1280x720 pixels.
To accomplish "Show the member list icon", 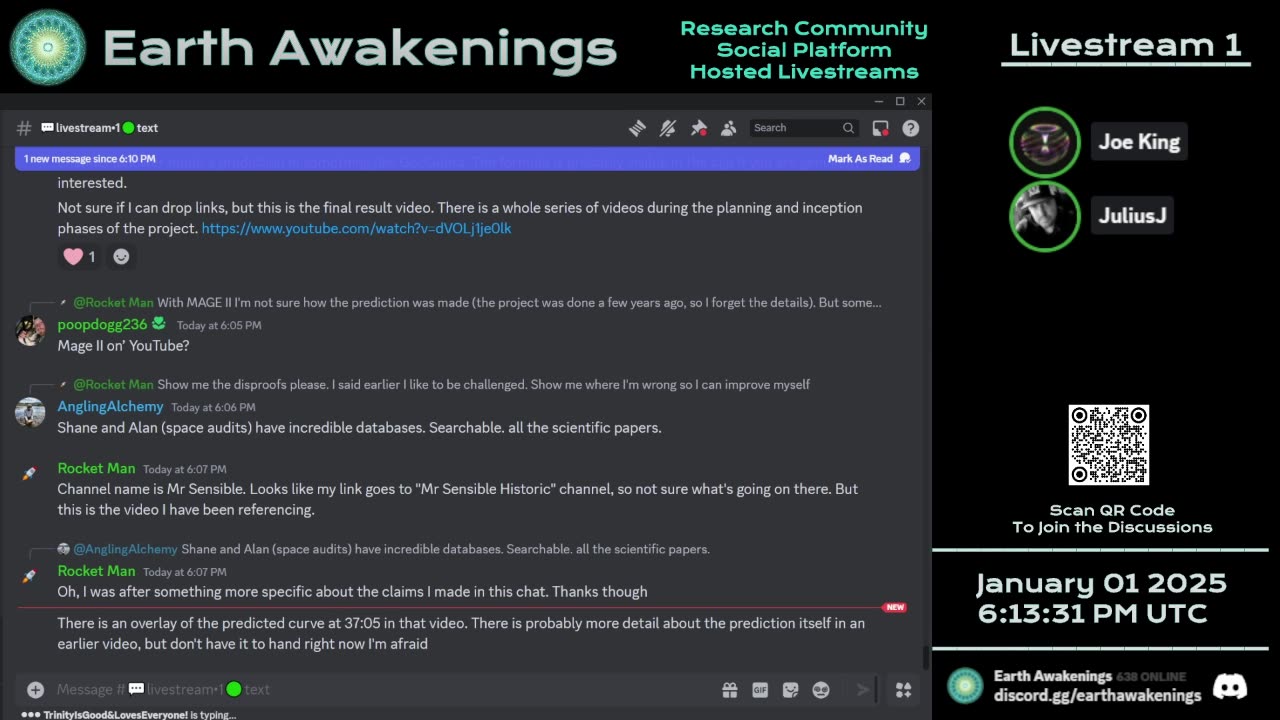I will click(729, 128).
